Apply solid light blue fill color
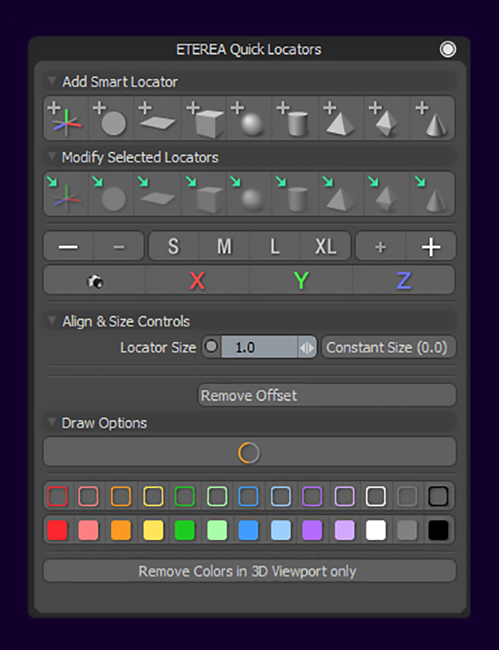Image resolution: width=499 pixels, height=650 pixels. tap(281, 530)
